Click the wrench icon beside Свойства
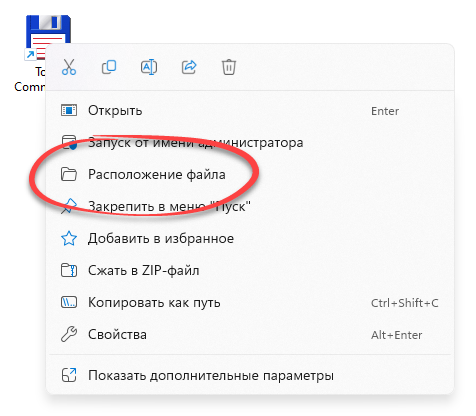Image resolution: width=476 pixels, height=416 pixels. [69, 334]
